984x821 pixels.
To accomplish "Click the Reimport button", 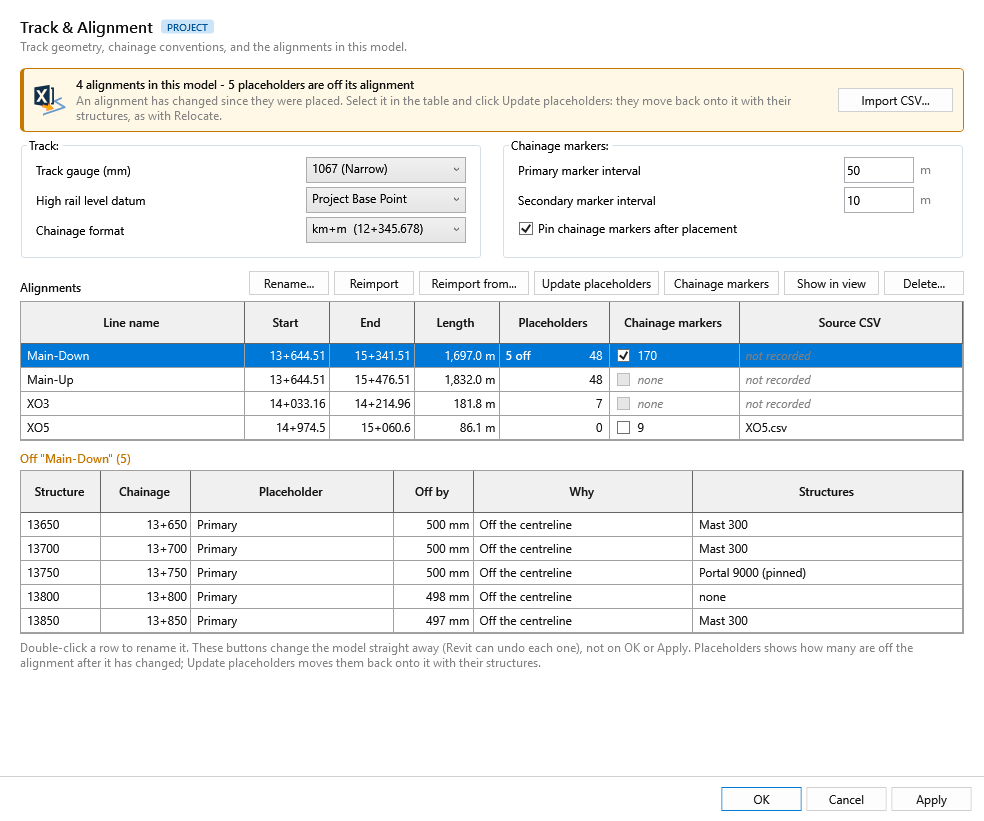I will pyautogui.click(x=374, y=284).
